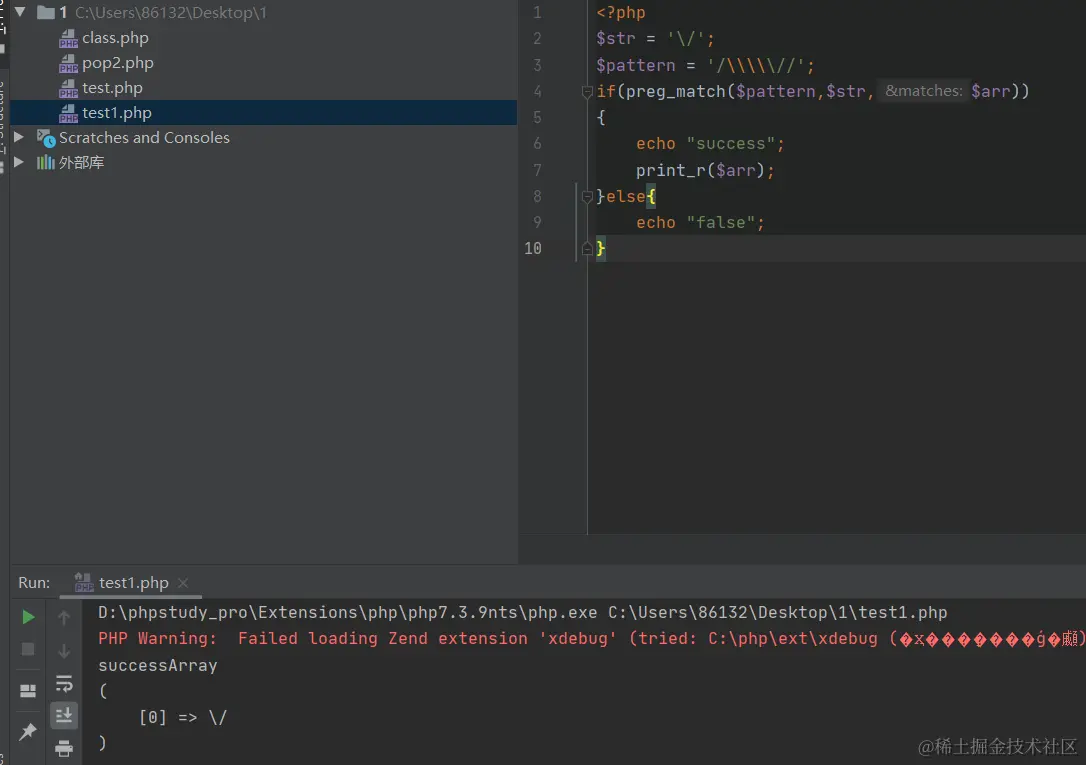Click down the stack trace arrow
This screenshot has width=1086, height=765.
point(64,650)
